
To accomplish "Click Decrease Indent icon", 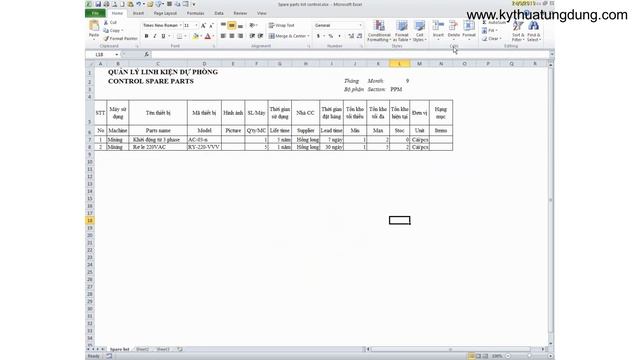I will point(252,36).
